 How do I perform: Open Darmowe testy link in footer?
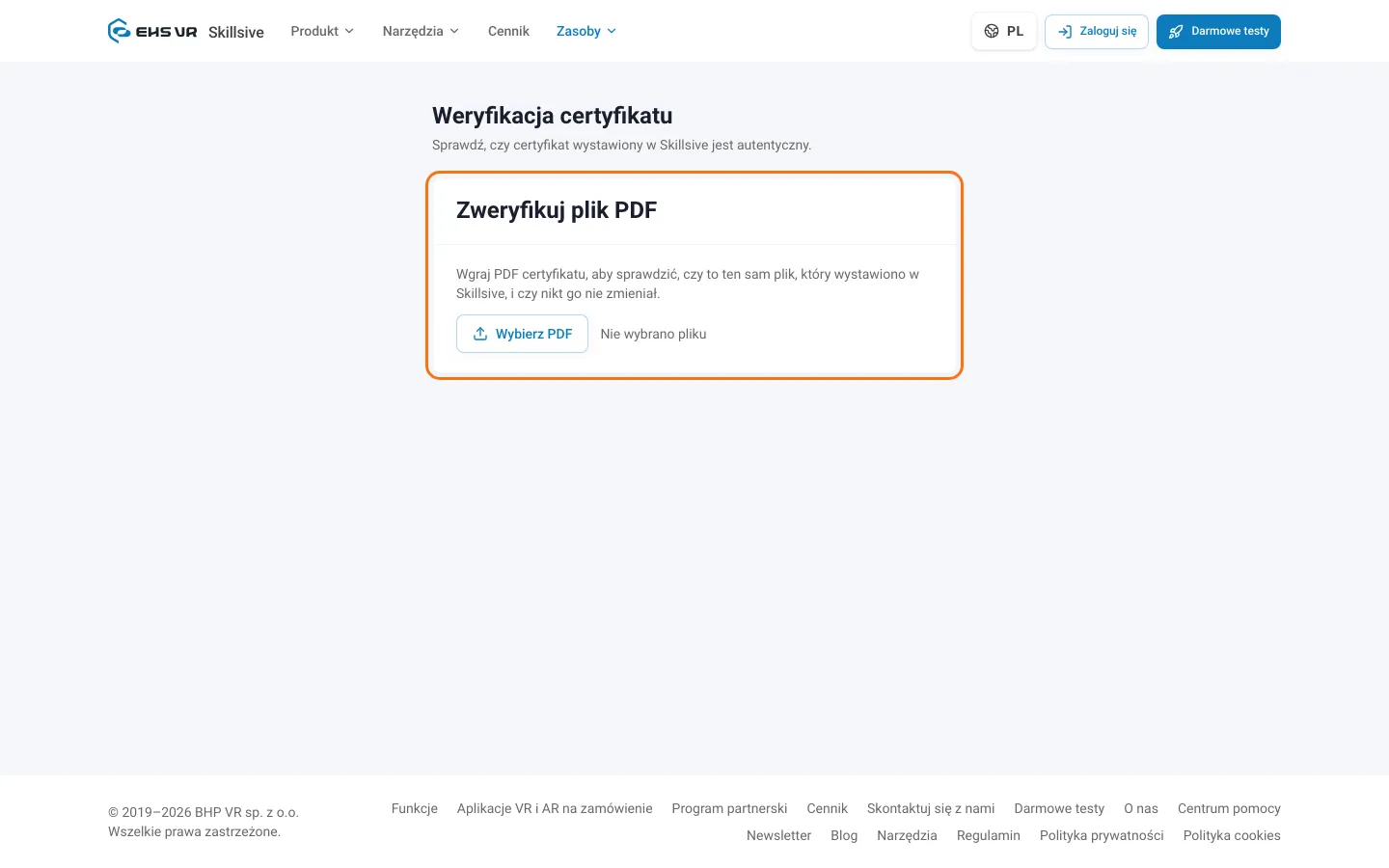click(x=1059, y=808)
